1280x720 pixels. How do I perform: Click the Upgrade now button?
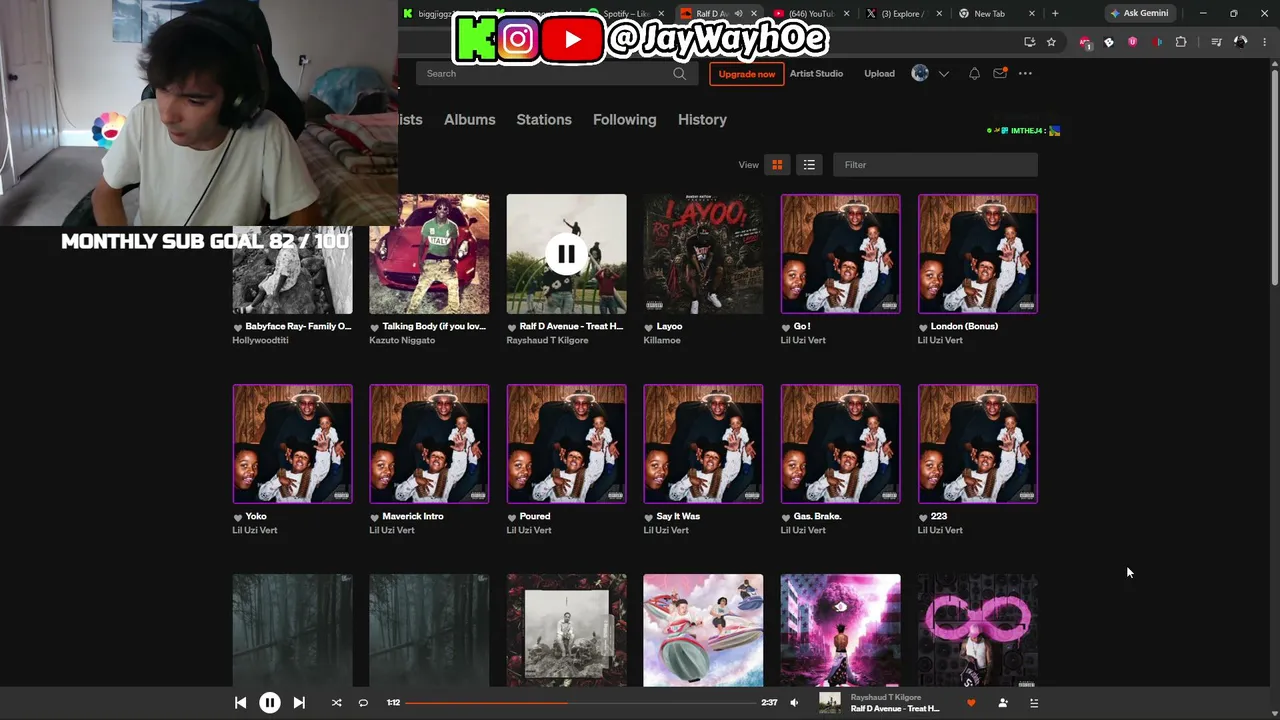coord(746,74)
